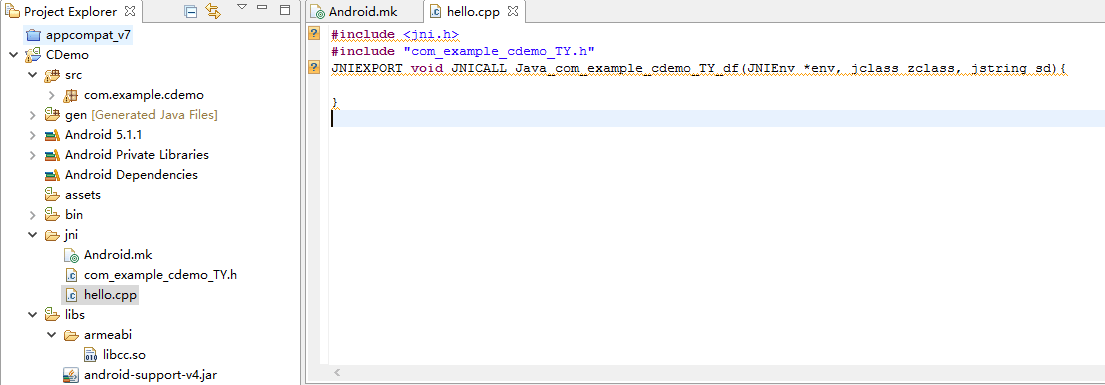Close the Project Explorer tab
Screen dimensions: 1105x385
click(130, 11)
